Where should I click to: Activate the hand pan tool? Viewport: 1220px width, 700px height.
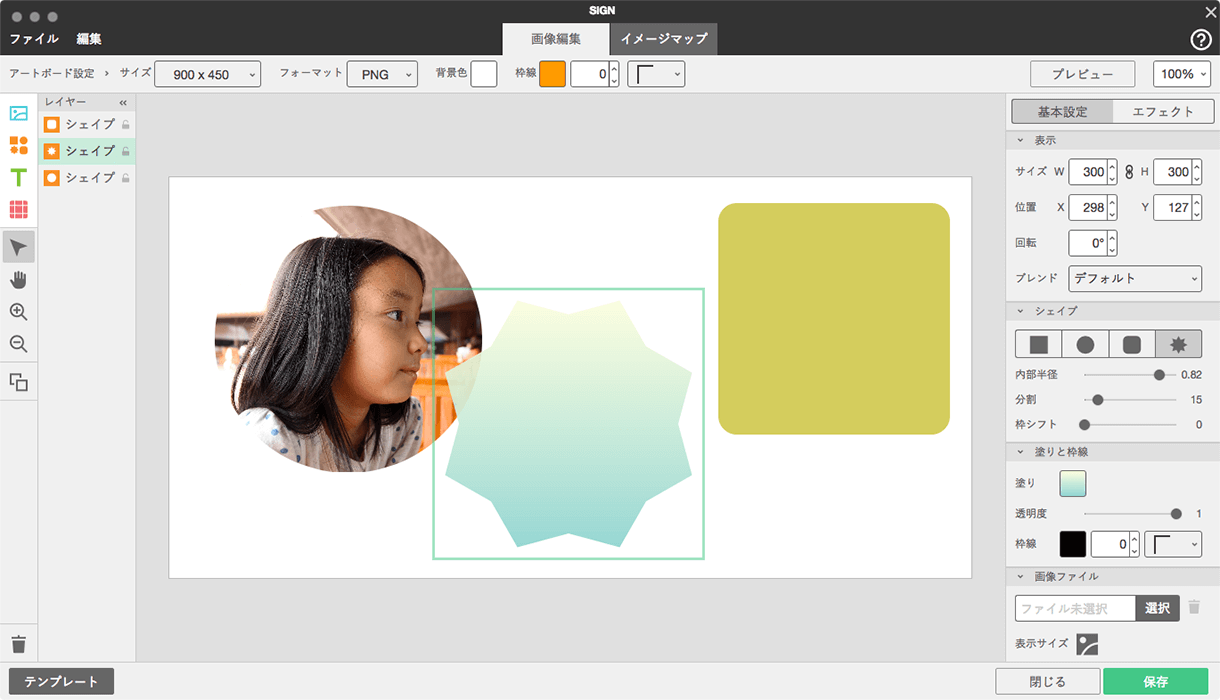[x=18, y=279]
